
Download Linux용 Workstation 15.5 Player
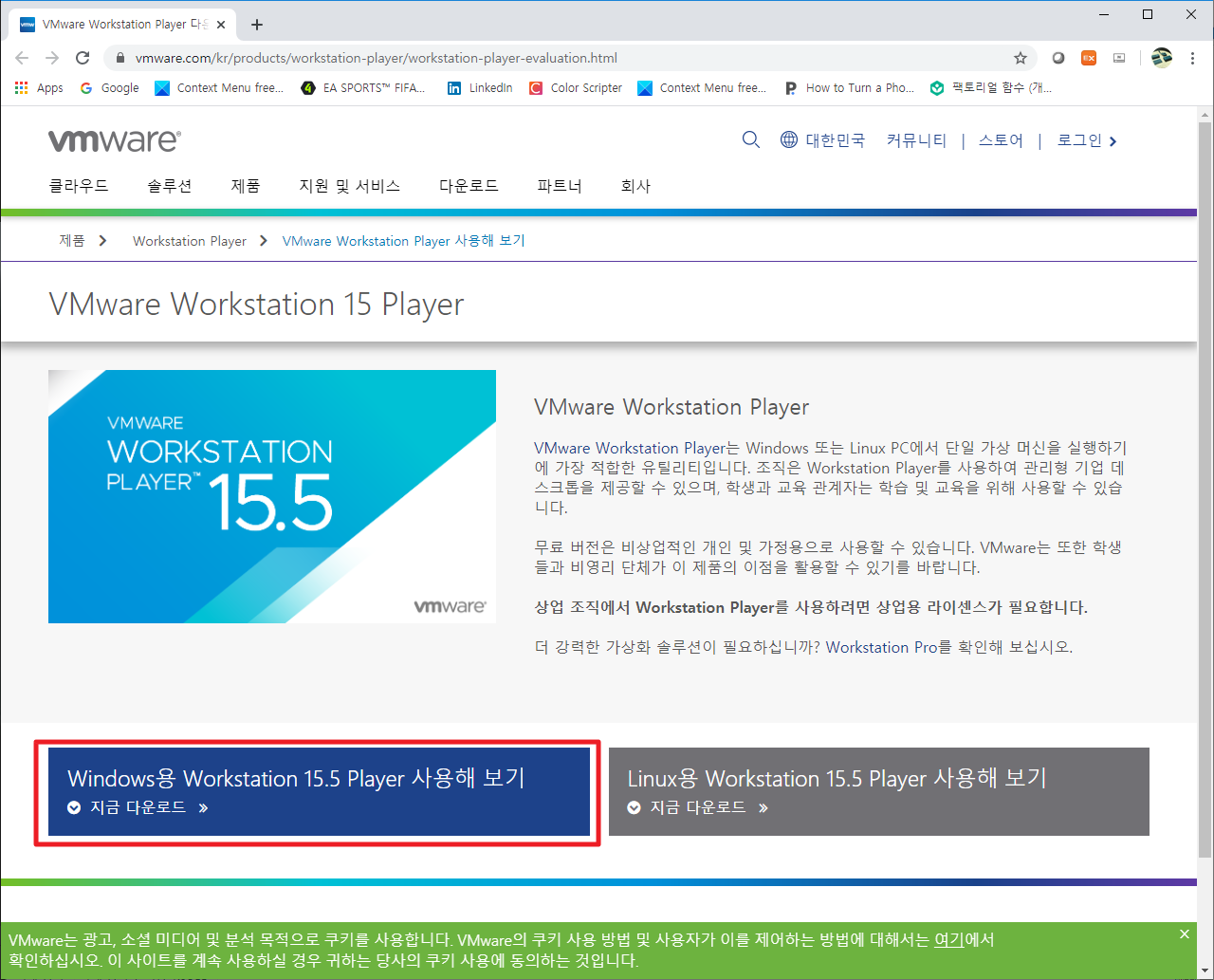click(x=879, y=791)
